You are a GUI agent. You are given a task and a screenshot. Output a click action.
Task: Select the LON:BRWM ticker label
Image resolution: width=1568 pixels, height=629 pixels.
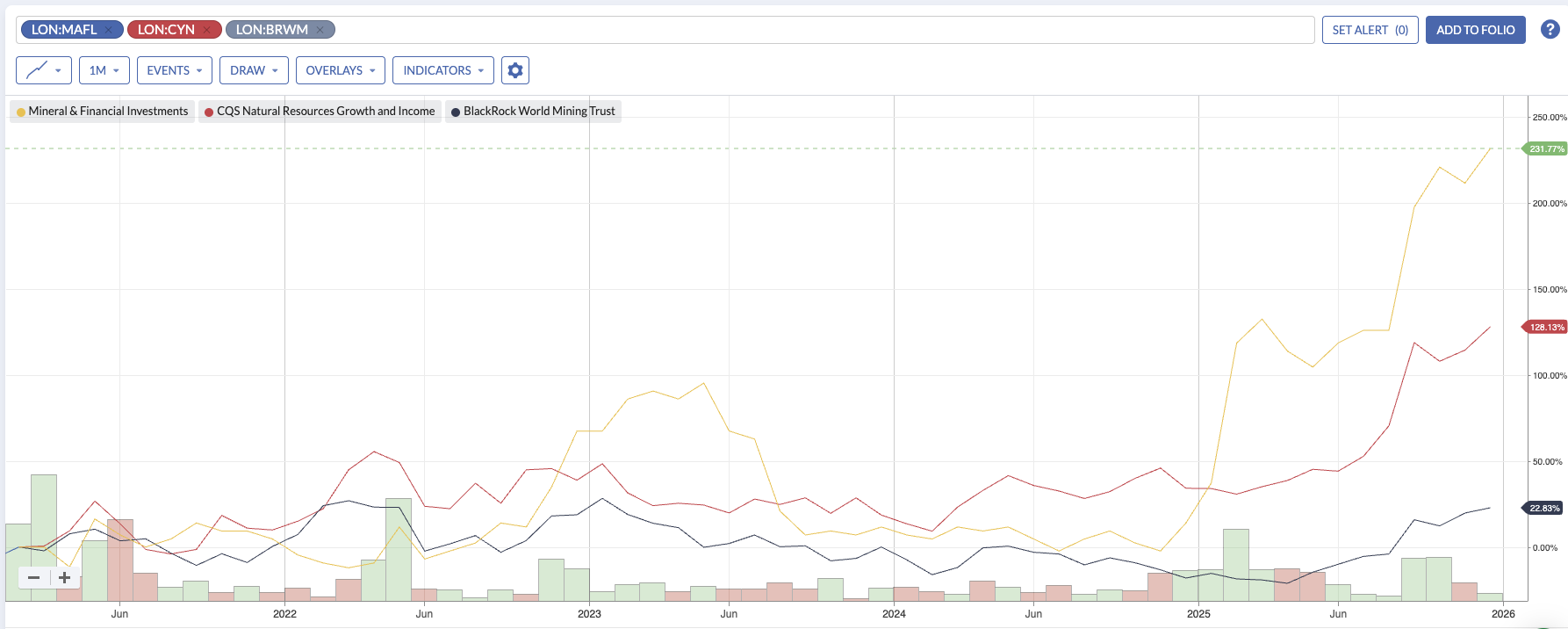point(272,30)
